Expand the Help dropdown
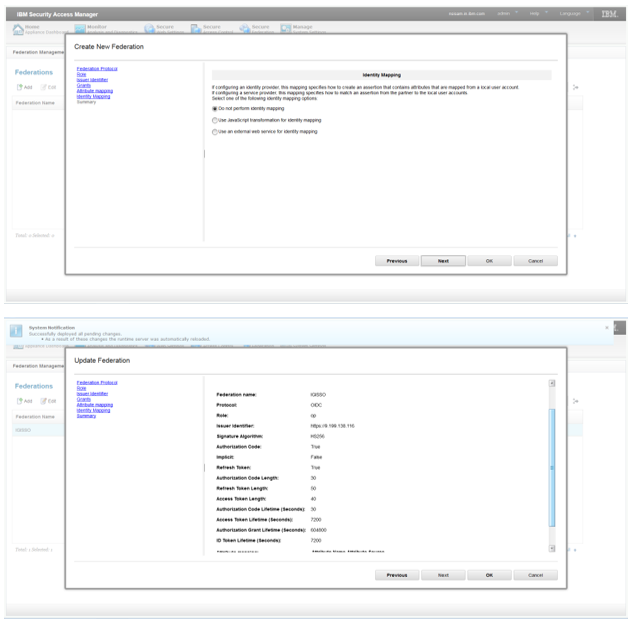The width and height of the screenshot is (631, 620). pos(539,13)
